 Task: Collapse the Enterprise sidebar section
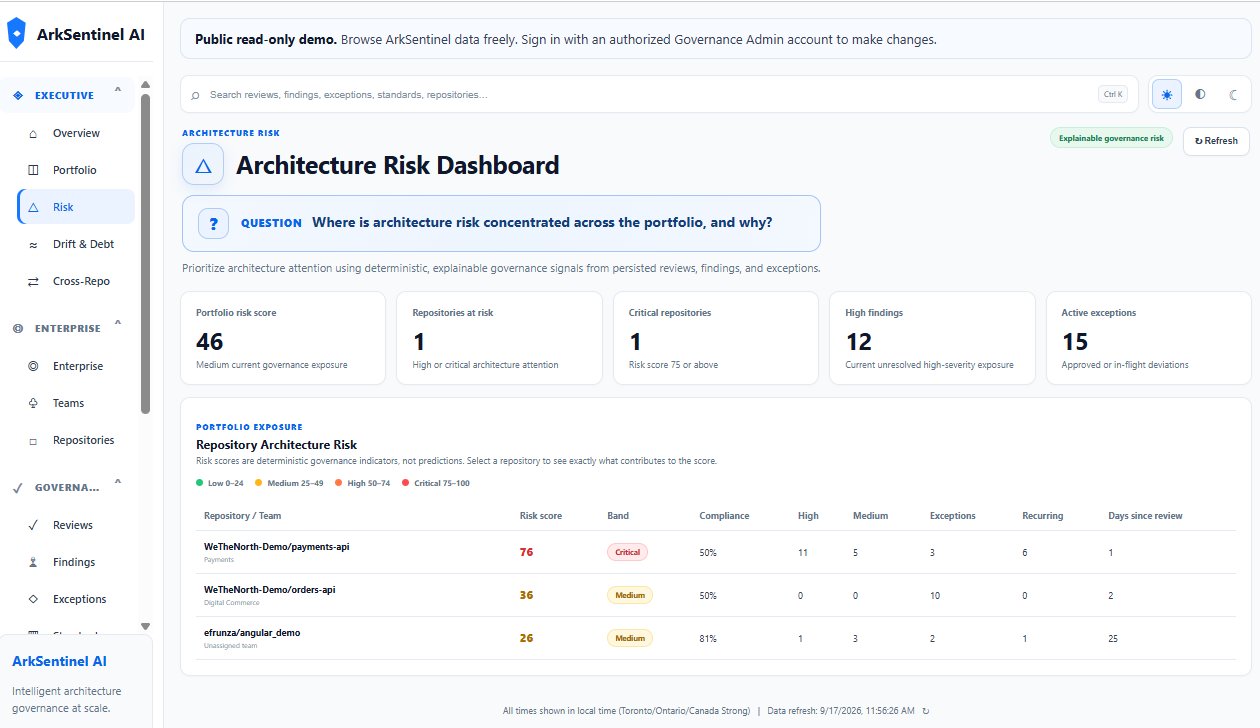tap(118, 324)
